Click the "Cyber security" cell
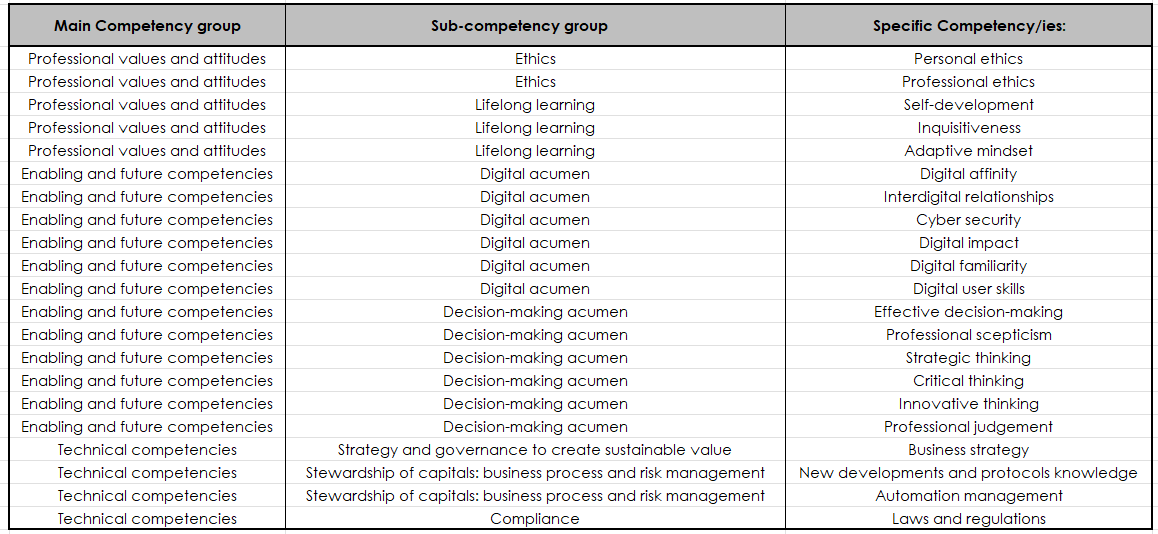This screenshot has width=1158, height=534. (x=968, y=220)
